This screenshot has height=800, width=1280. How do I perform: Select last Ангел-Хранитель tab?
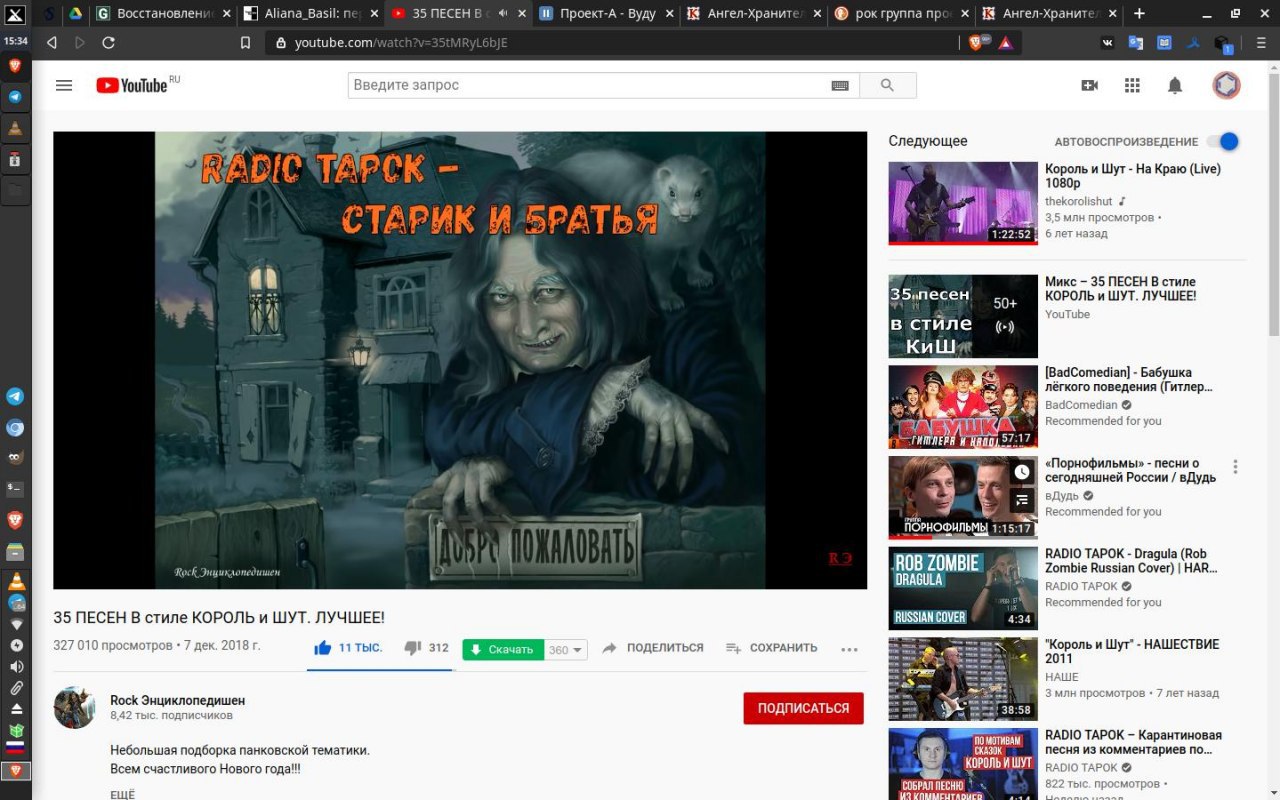(1050, 13)
